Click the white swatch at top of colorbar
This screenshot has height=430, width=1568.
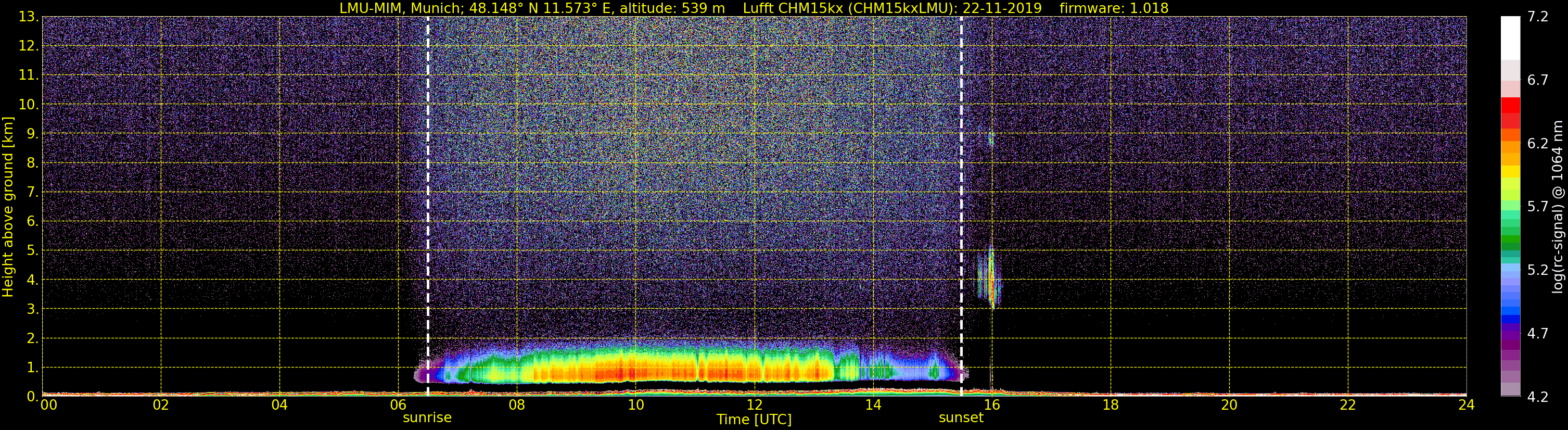1511,38
